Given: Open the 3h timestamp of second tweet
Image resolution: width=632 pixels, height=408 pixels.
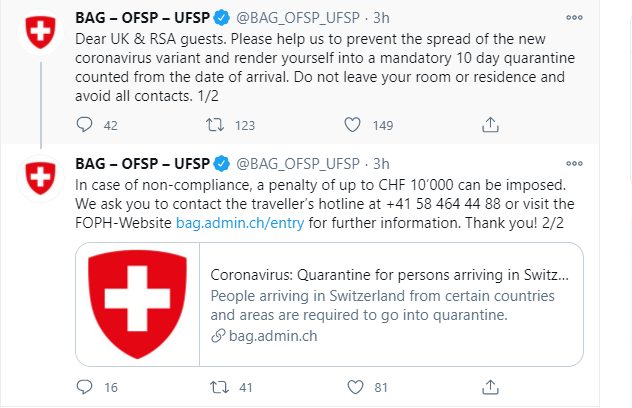Looking at the screenshot, I should 381,164.
